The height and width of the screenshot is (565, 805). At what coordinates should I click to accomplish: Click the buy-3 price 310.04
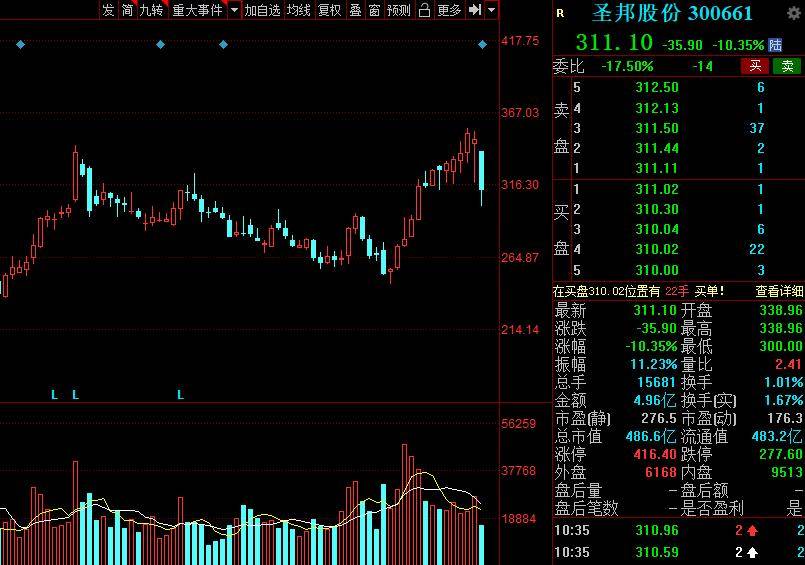[x=657, y=229]
